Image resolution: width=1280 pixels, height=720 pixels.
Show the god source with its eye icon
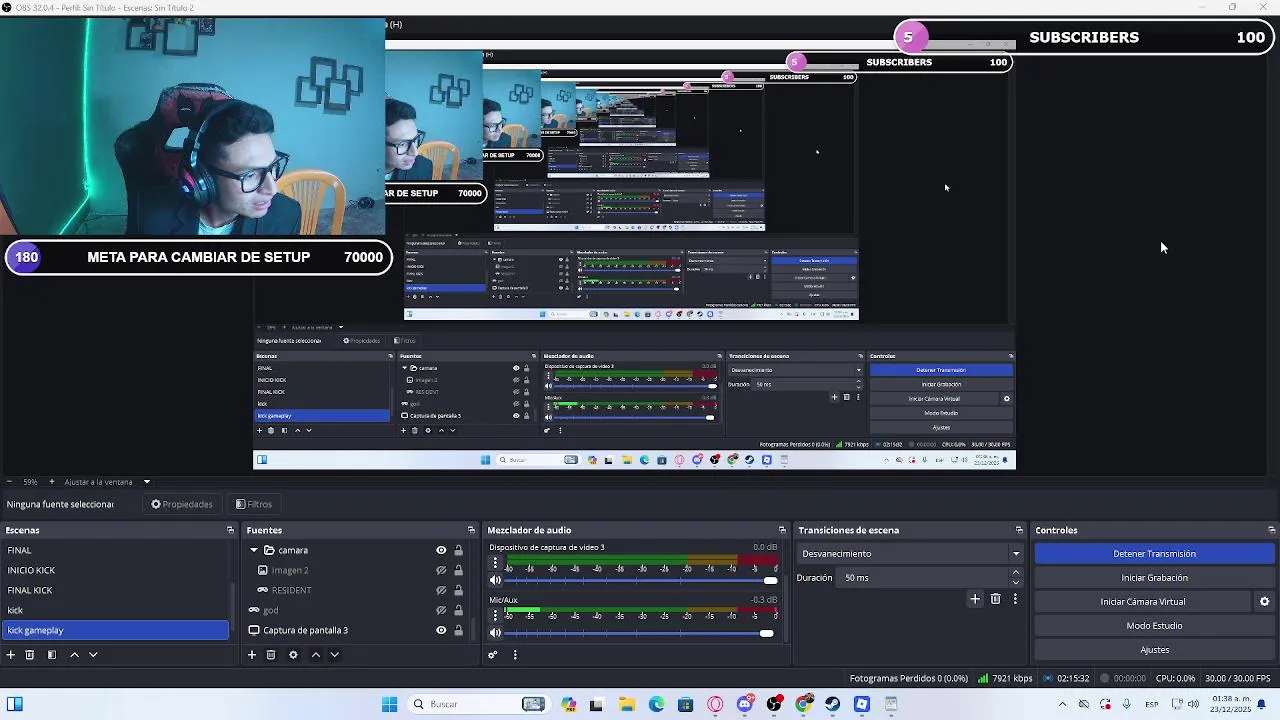(x=441, y=610)
